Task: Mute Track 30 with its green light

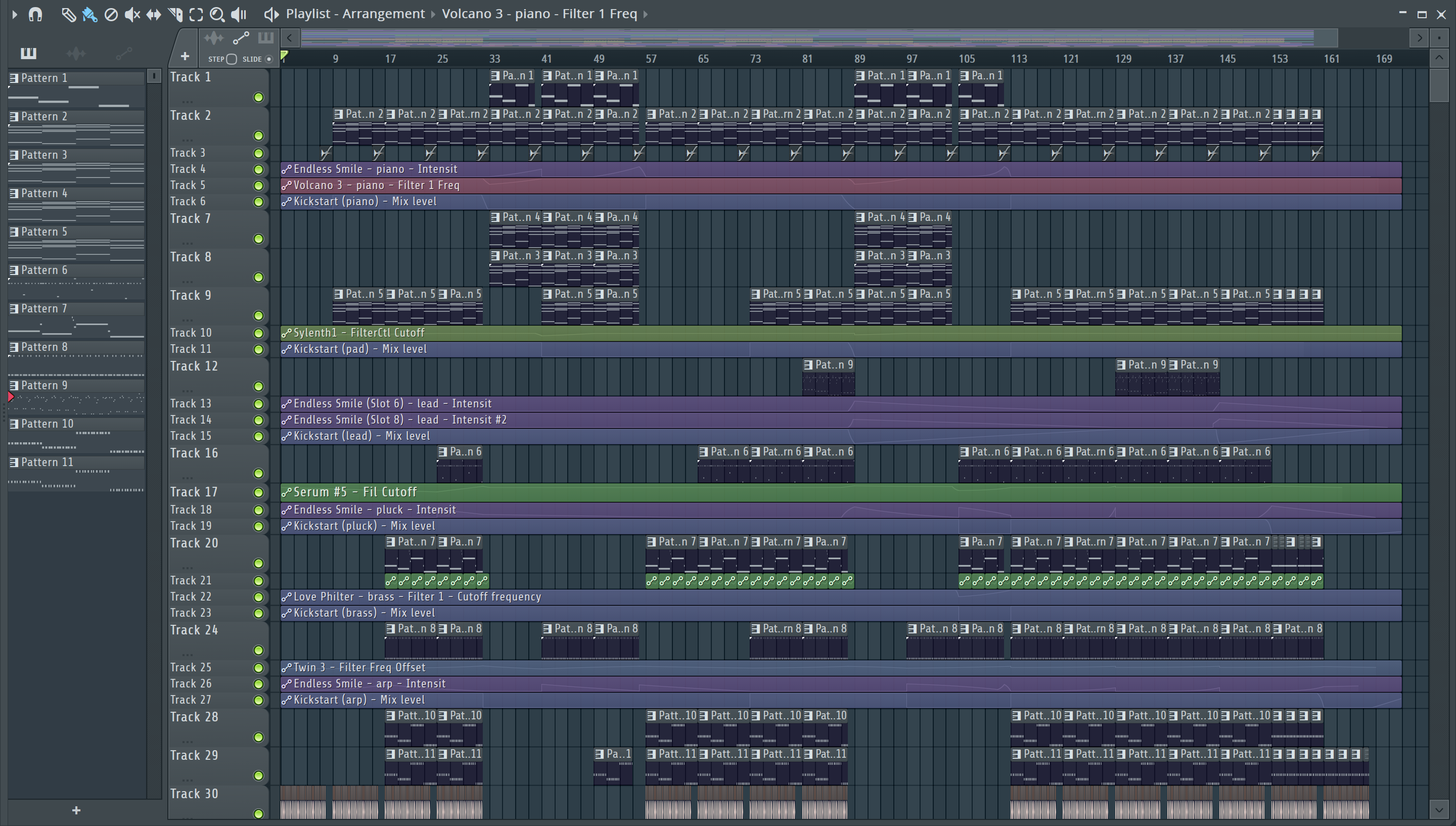Action: coord(259,814)
